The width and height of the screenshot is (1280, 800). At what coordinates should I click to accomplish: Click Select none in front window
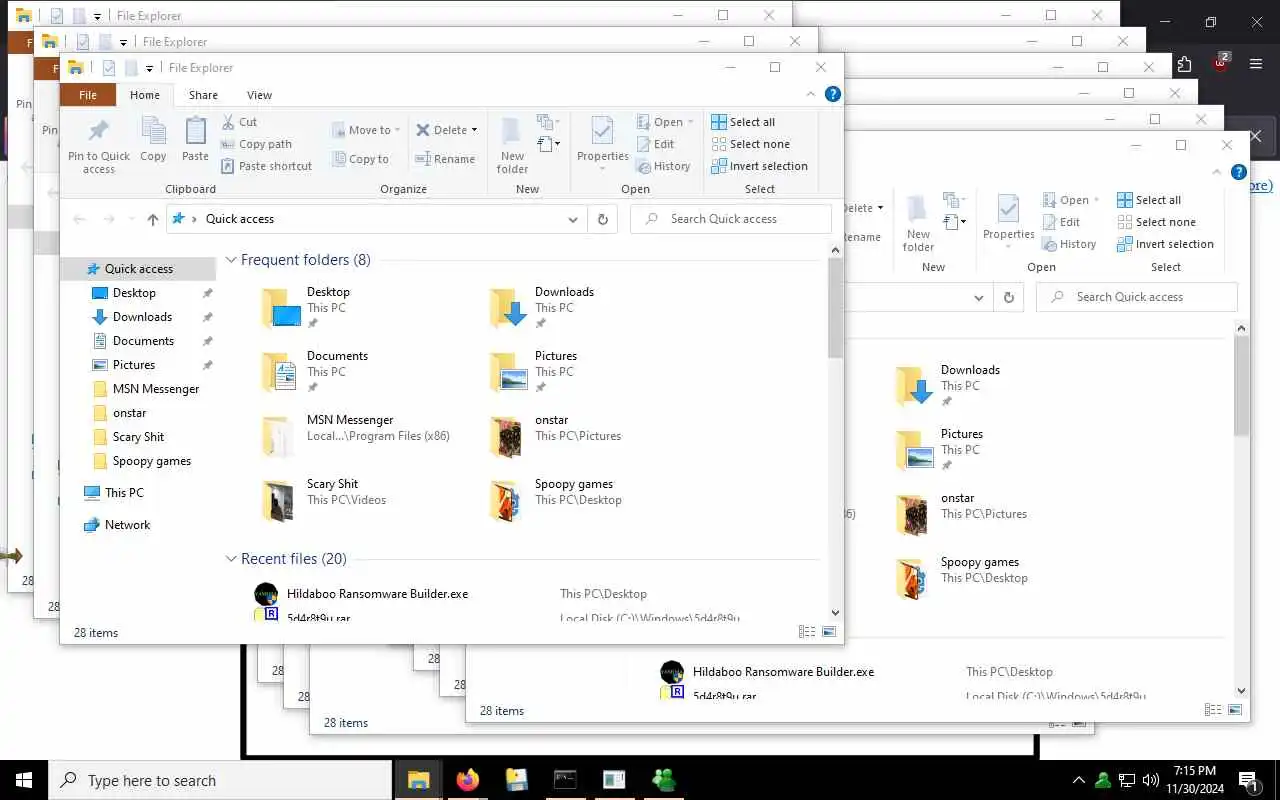750,144
